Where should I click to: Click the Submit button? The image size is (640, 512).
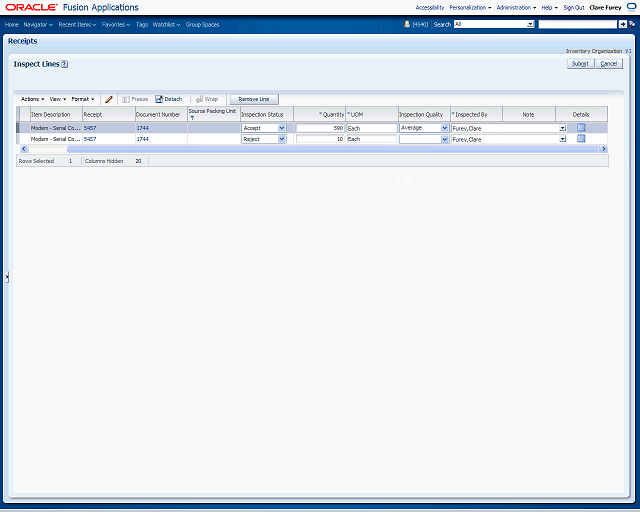tap(580, 63)
